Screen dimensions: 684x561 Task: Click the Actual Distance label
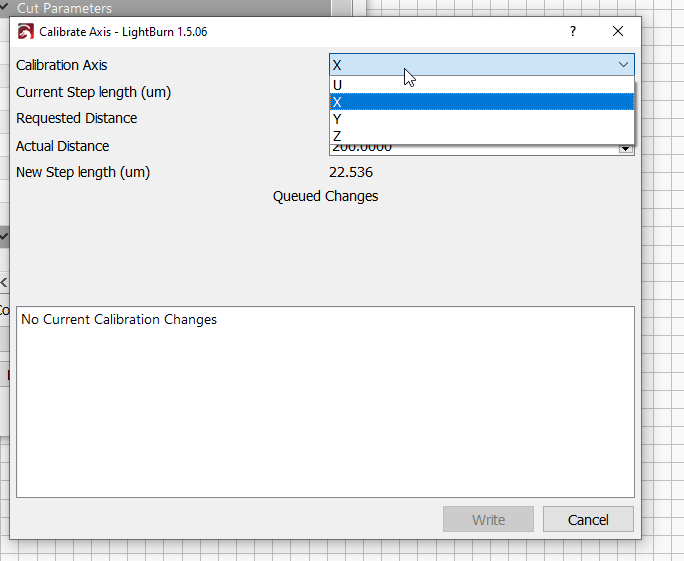(62, 146)
